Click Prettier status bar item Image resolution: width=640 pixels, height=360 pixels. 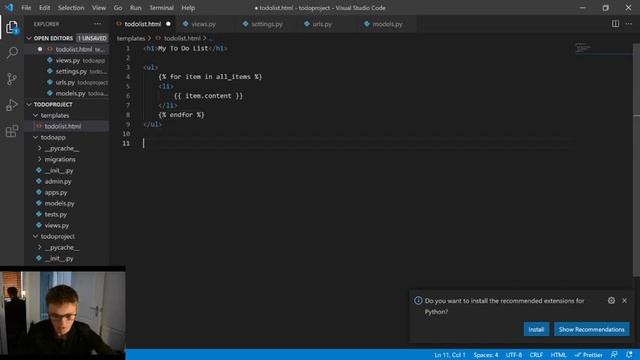pyautogui.click(x=588, y=355)
